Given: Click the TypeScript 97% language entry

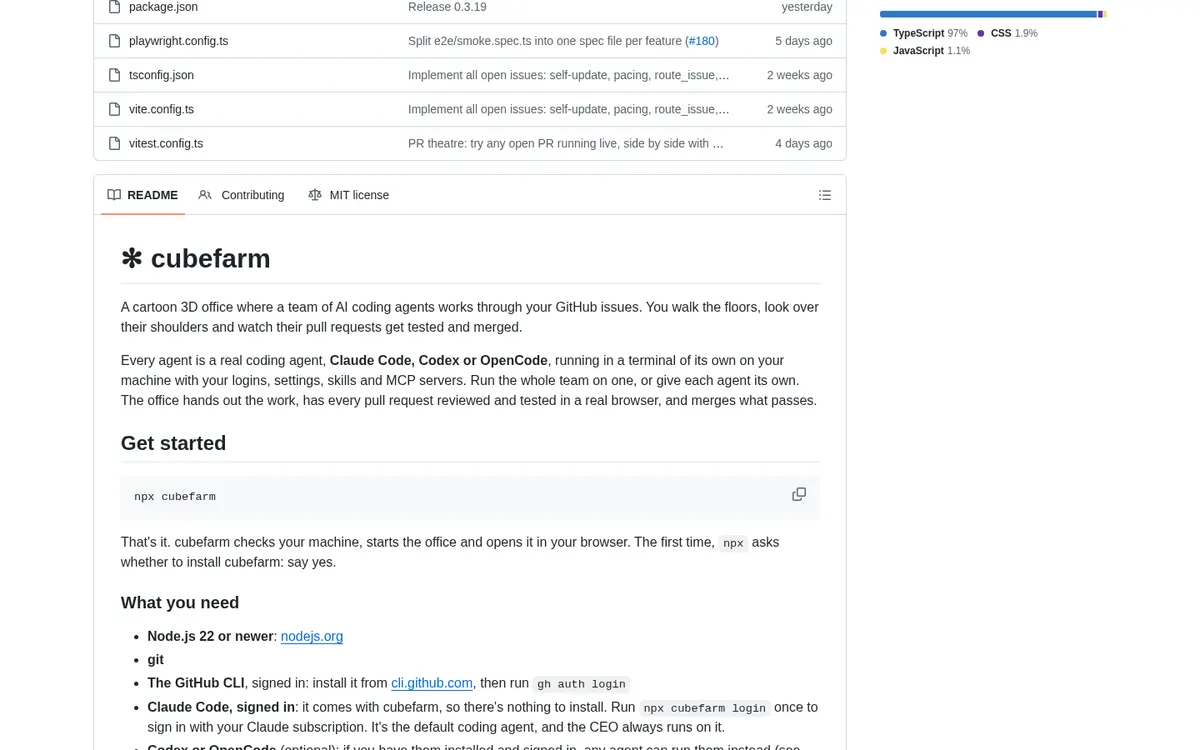Looking at the screenshot, I should pyautogui.click(x=924, y=33).
